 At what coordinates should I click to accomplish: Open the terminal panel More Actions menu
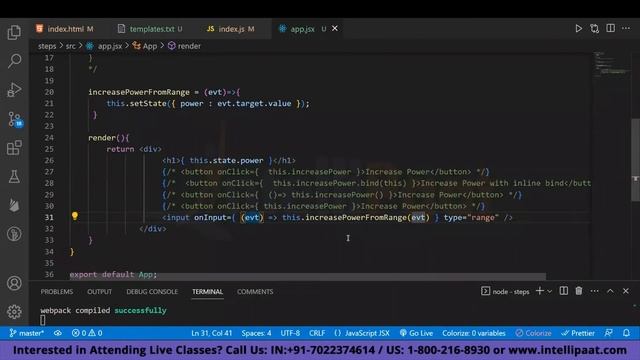coord(595,291)
